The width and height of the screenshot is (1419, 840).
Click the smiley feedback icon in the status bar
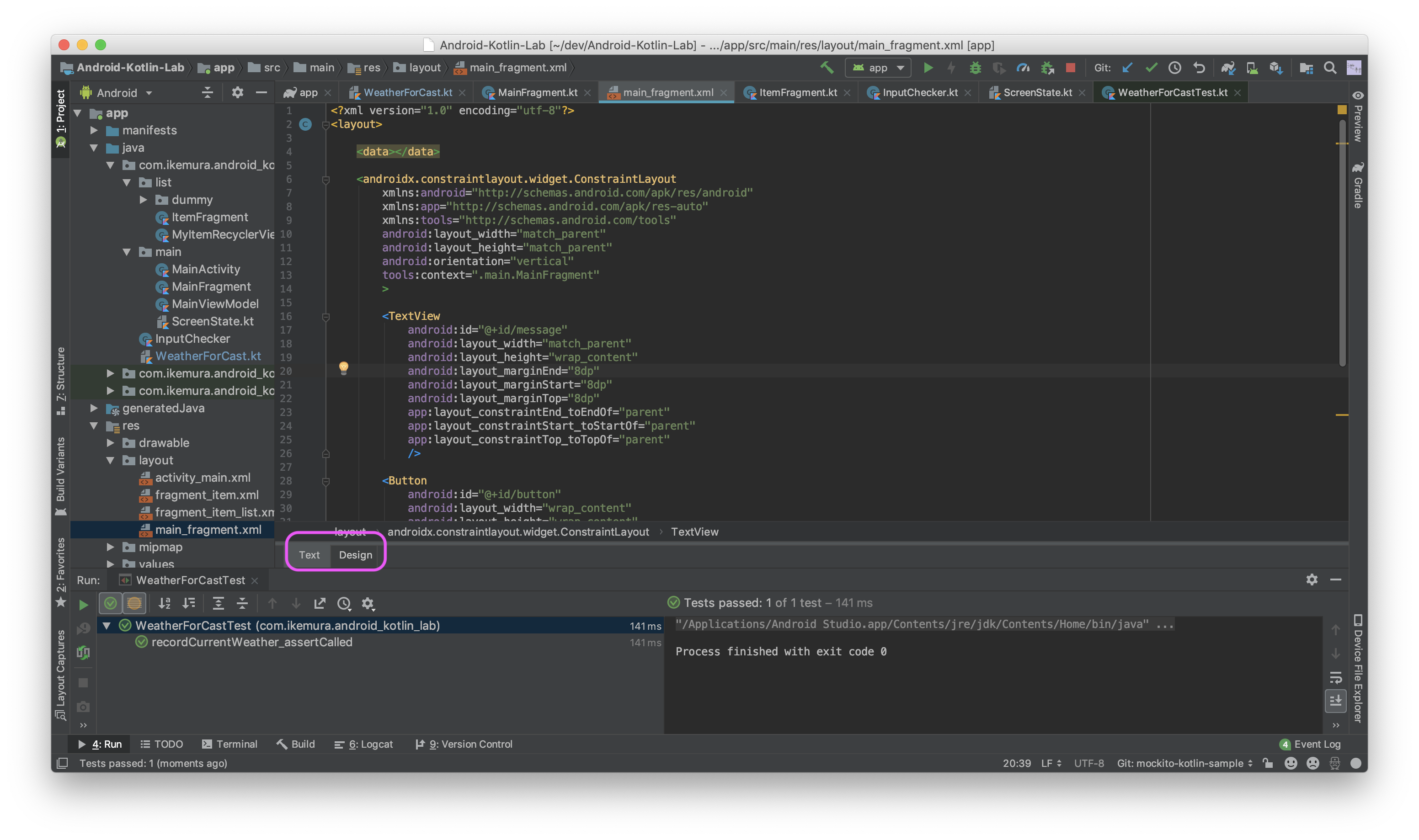[1291, 763]
